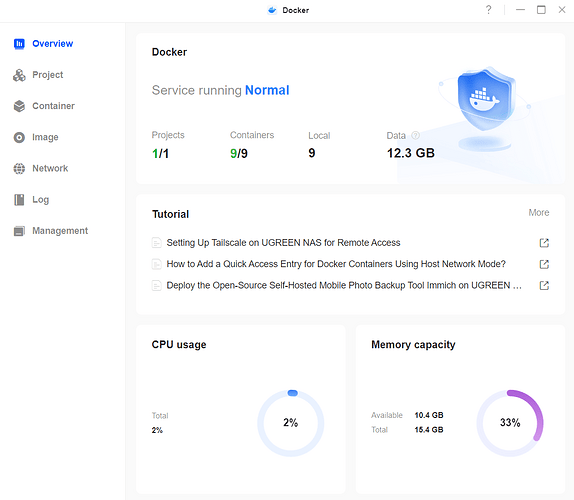Click More in the Tutorial panel
The width and height of the screenshot is (574, 500).
(x=538, y=213)
